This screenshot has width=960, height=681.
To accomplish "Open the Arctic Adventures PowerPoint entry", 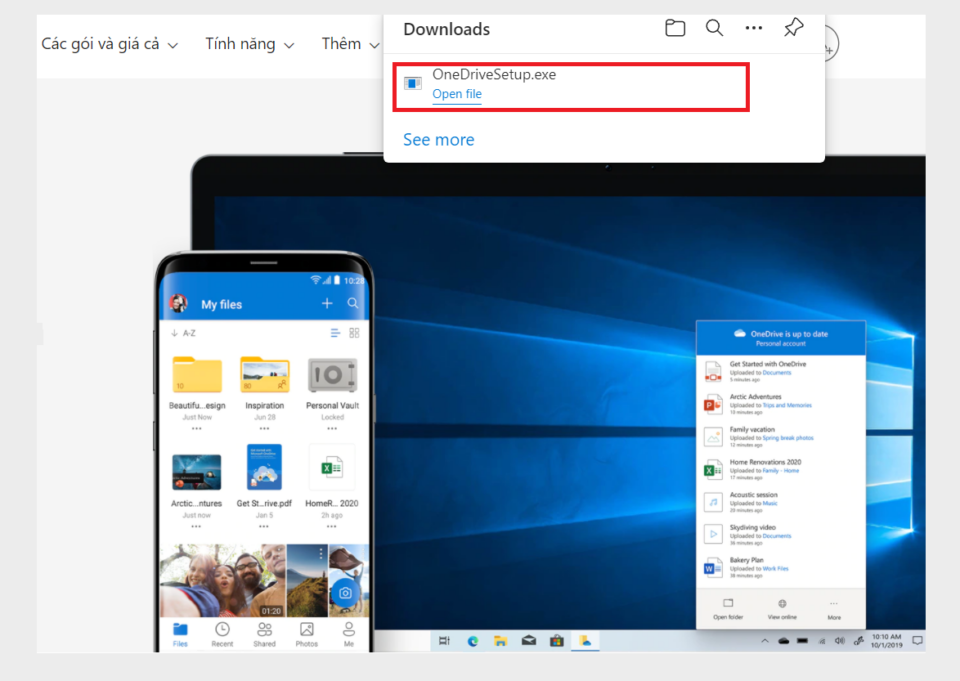I will [x=781, y=404].
